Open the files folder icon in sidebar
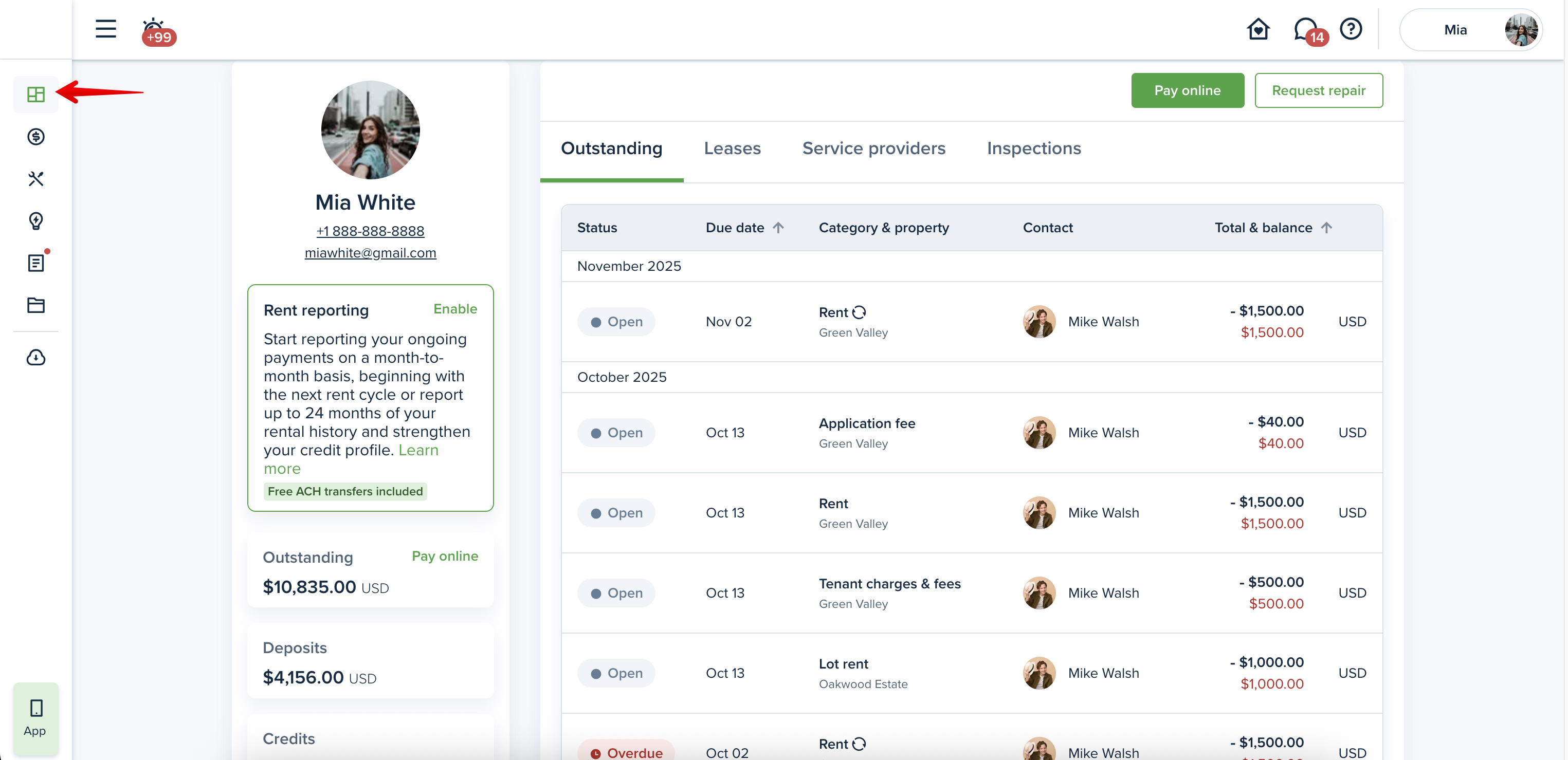The width and height of the screenshot is (1568, 760). 36,305
